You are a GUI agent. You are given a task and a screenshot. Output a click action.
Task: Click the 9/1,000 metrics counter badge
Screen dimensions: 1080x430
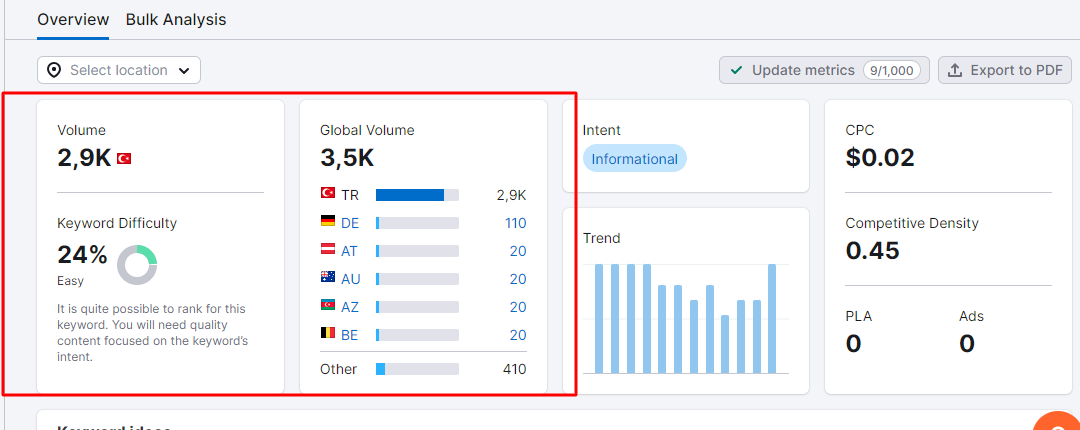coord(891,70)
